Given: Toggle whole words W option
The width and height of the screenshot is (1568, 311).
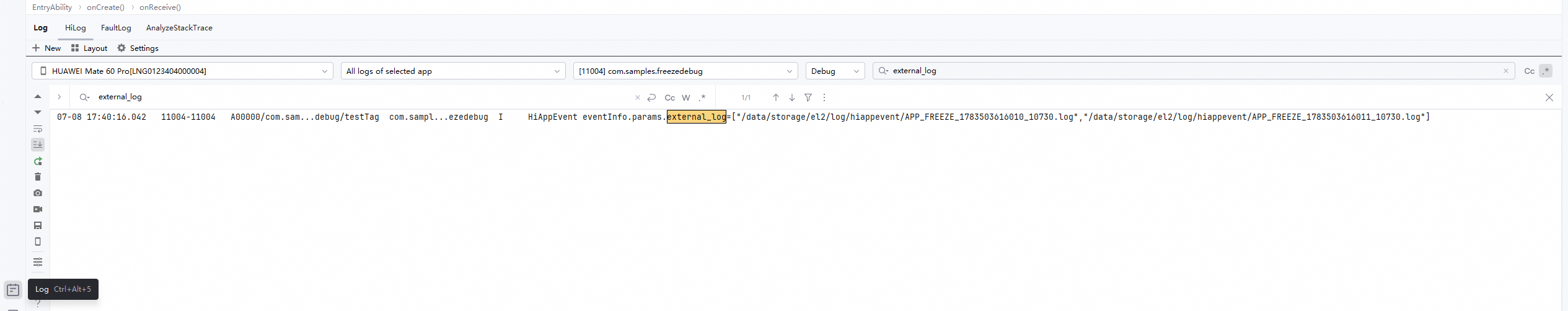Looking at the screenshot, I should 686,97.
